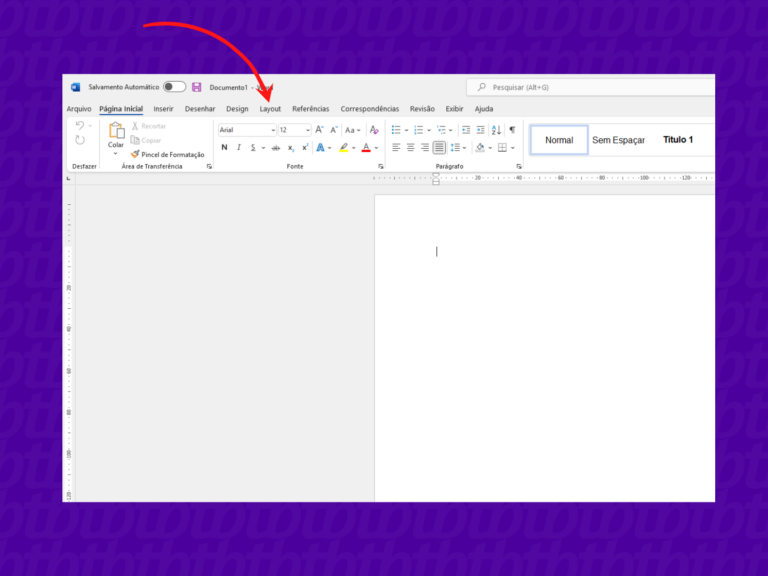The image size is (768, 576).
Task: Select the Página Inicial tab
Action: tap(121, 109)
